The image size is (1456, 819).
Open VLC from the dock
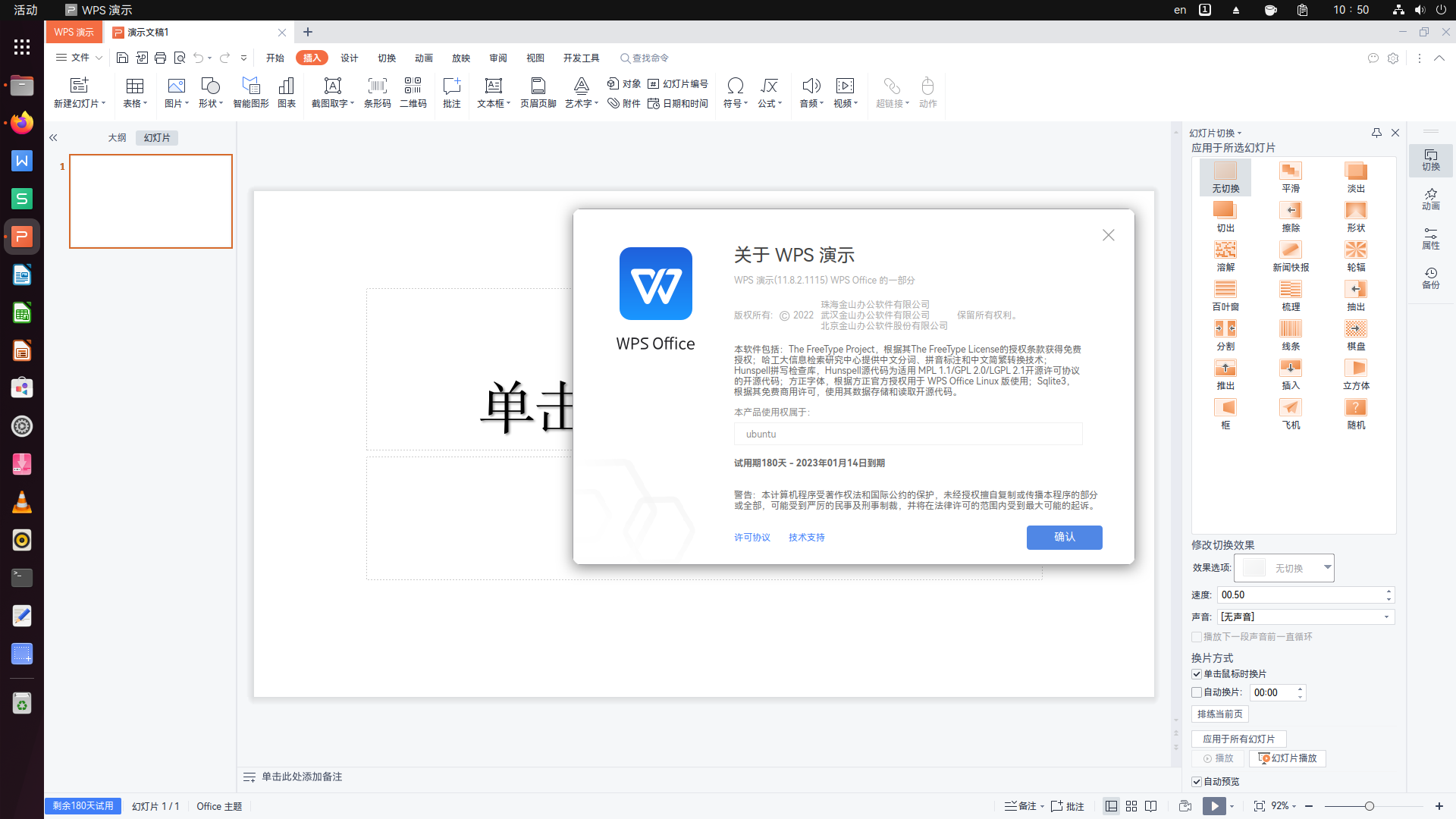pyautogui.click(x=22, y=502)
